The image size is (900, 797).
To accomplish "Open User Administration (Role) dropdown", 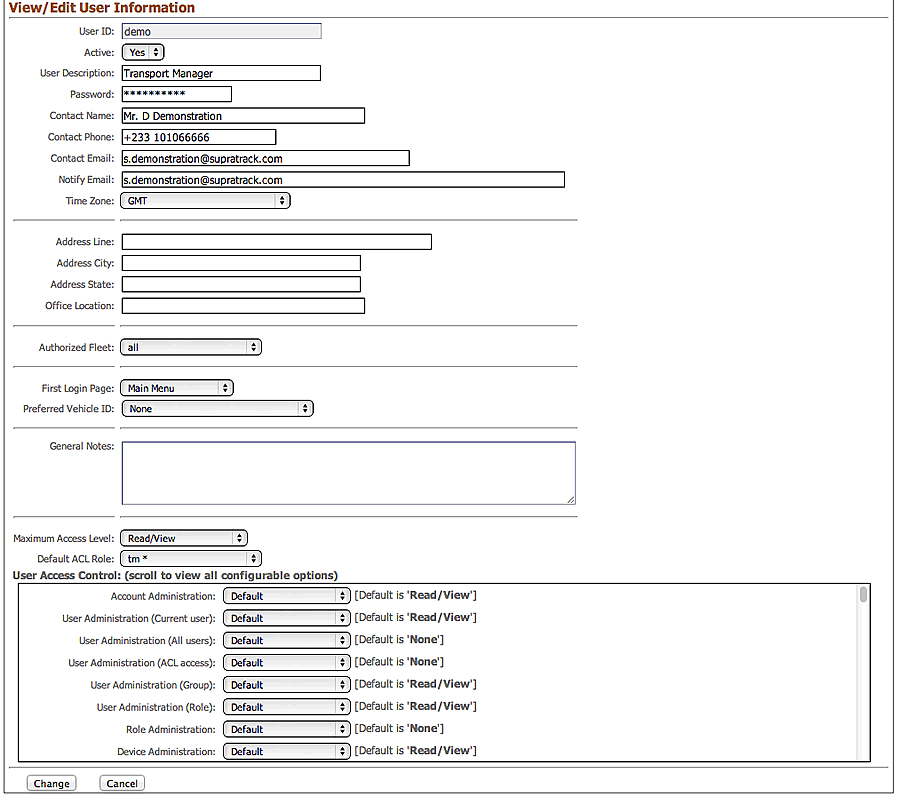I will click(x=286, y=707).
